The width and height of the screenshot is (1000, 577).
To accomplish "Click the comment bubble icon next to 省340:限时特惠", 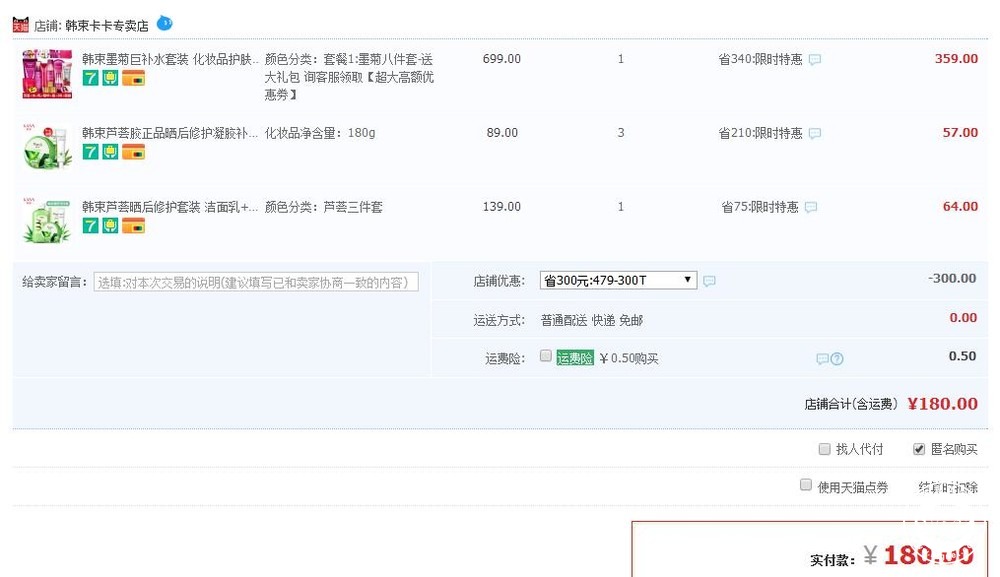I will [814, 60].
